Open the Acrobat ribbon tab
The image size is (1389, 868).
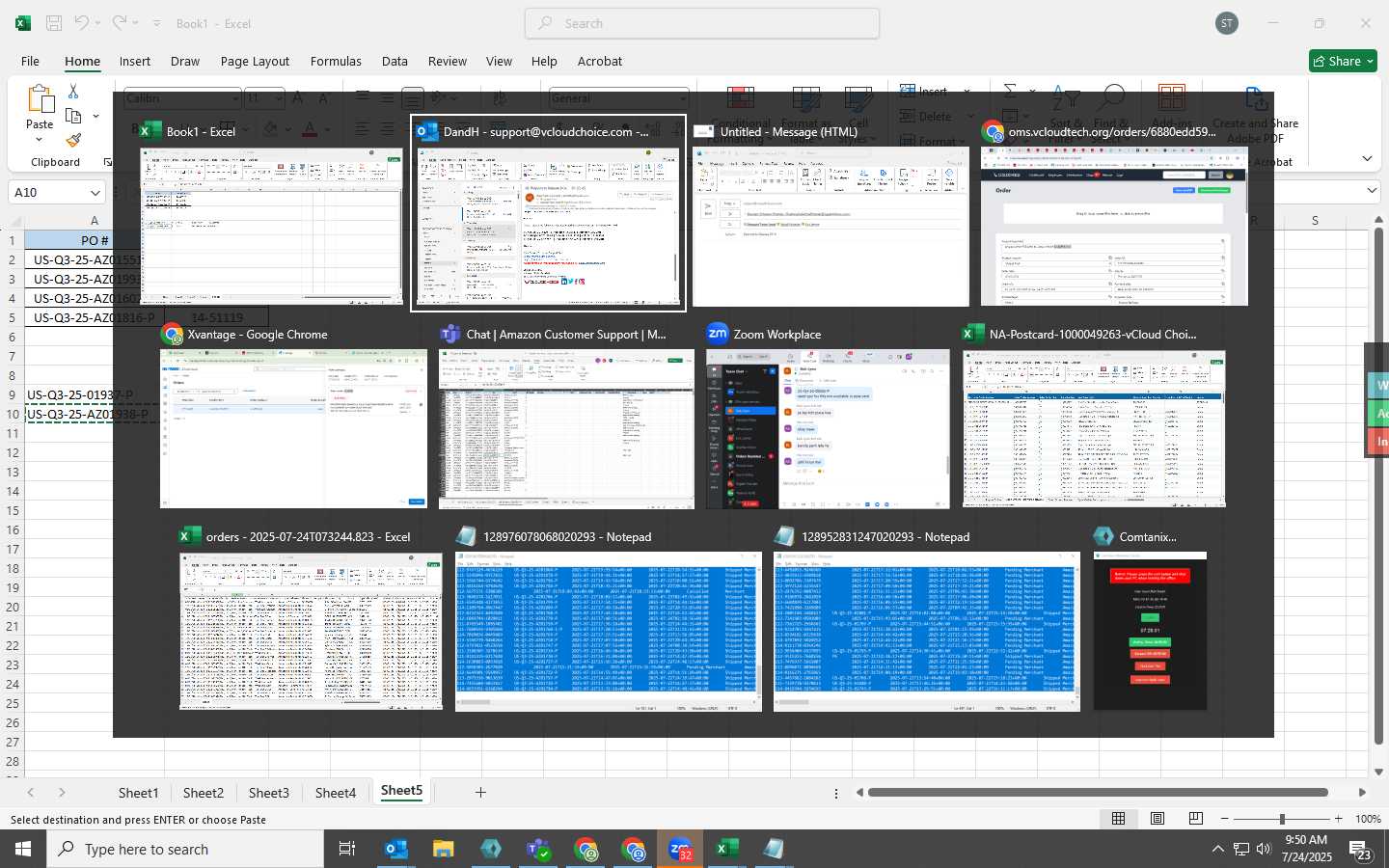click(600, 61)
